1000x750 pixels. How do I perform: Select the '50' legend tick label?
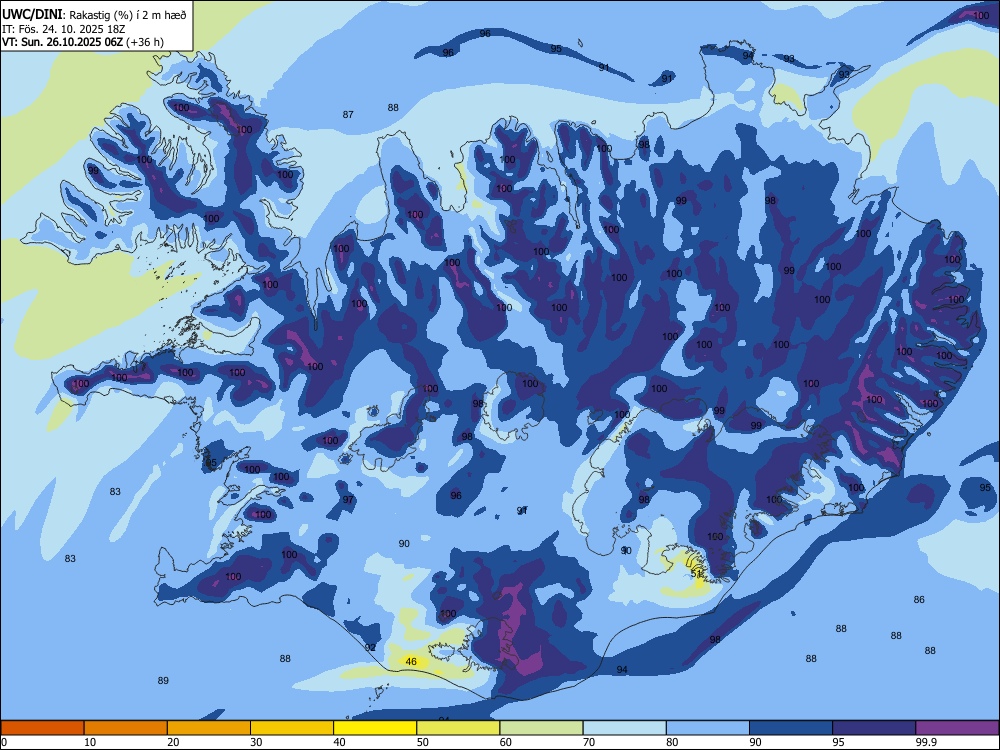pyautogui.click(x=423, y=742)
